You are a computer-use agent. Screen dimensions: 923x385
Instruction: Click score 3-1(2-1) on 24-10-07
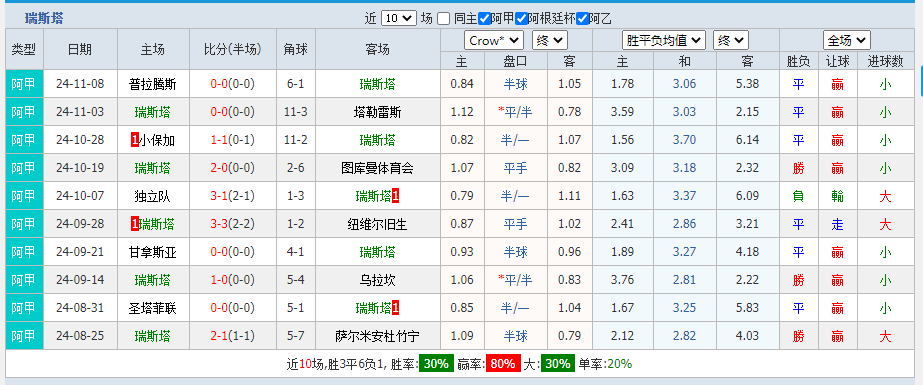point(233,197)
